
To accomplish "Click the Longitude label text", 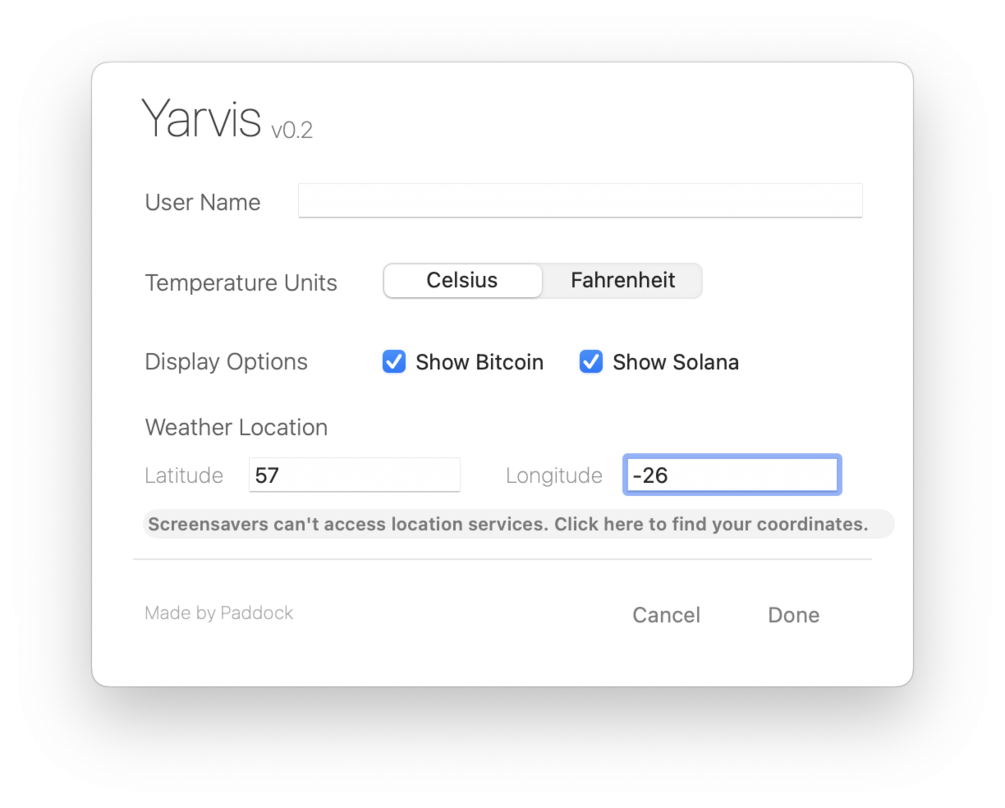I will point(554,476).
